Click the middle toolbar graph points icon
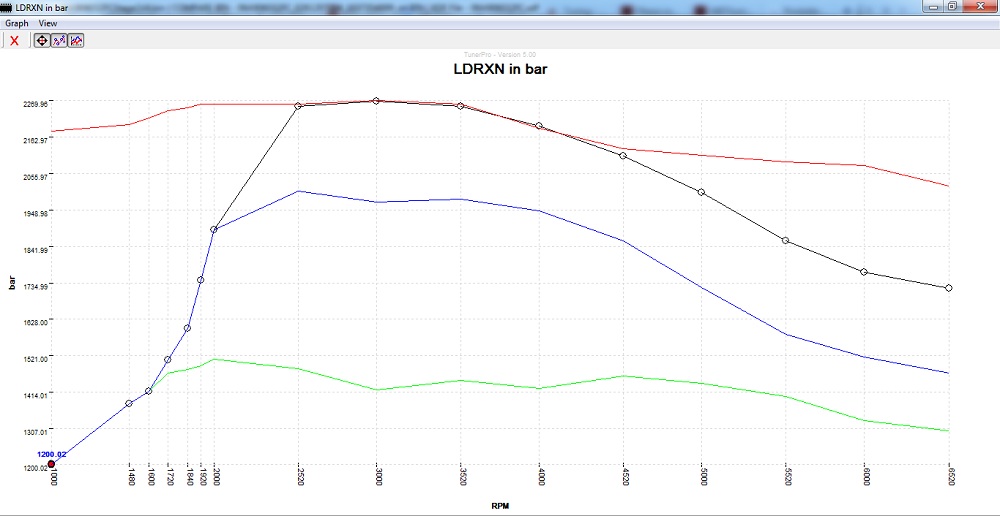 pos(59,40)
